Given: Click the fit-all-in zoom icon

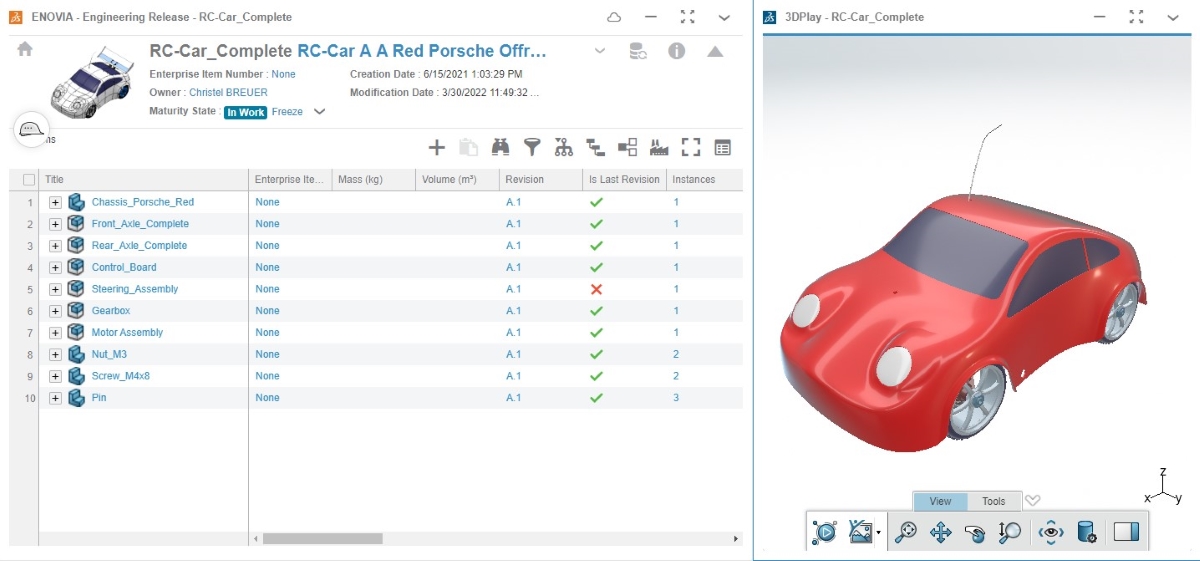Looking at the screenshot, I should [x=906, y=532].
